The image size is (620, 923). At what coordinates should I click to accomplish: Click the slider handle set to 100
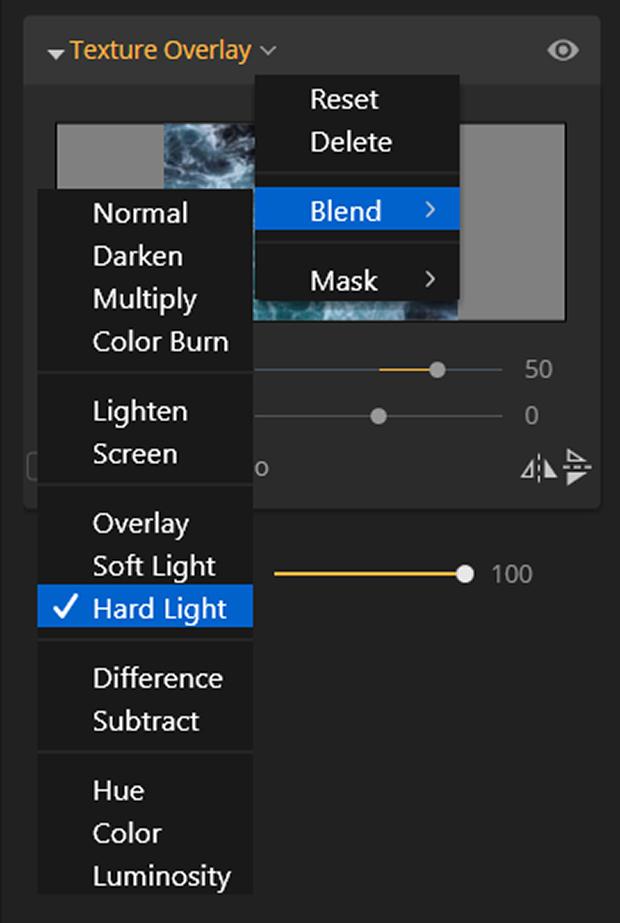click(465, 575)
